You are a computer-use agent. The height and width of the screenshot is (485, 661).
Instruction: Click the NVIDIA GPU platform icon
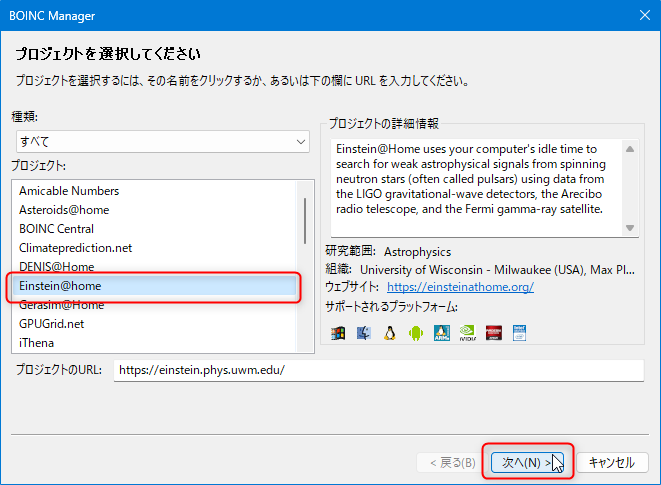[x=468, y=333]
